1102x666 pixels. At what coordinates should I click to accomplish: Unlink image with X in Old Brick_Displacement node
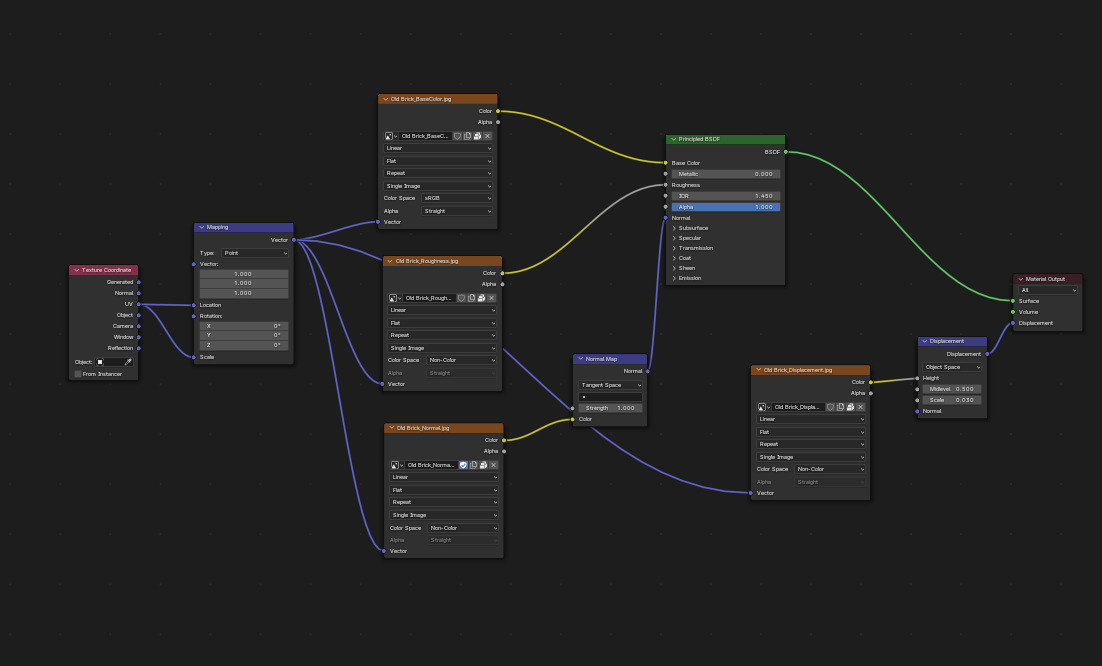(x=860, y=407)
